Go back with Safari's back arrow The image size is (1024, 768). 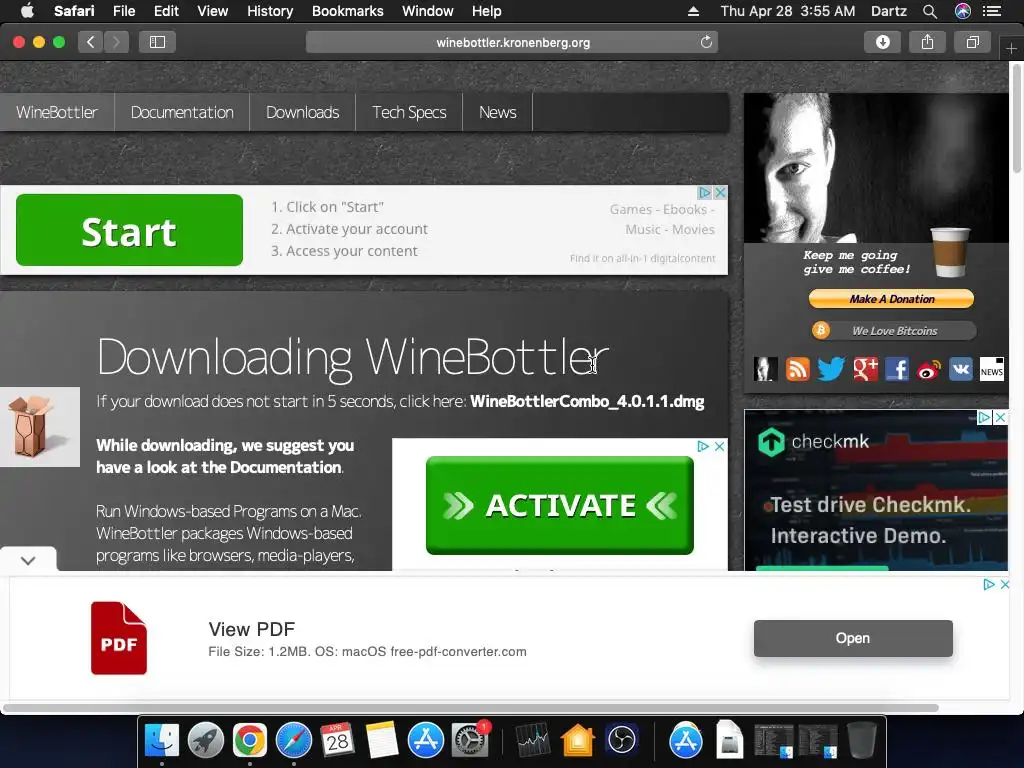(91, 42)
